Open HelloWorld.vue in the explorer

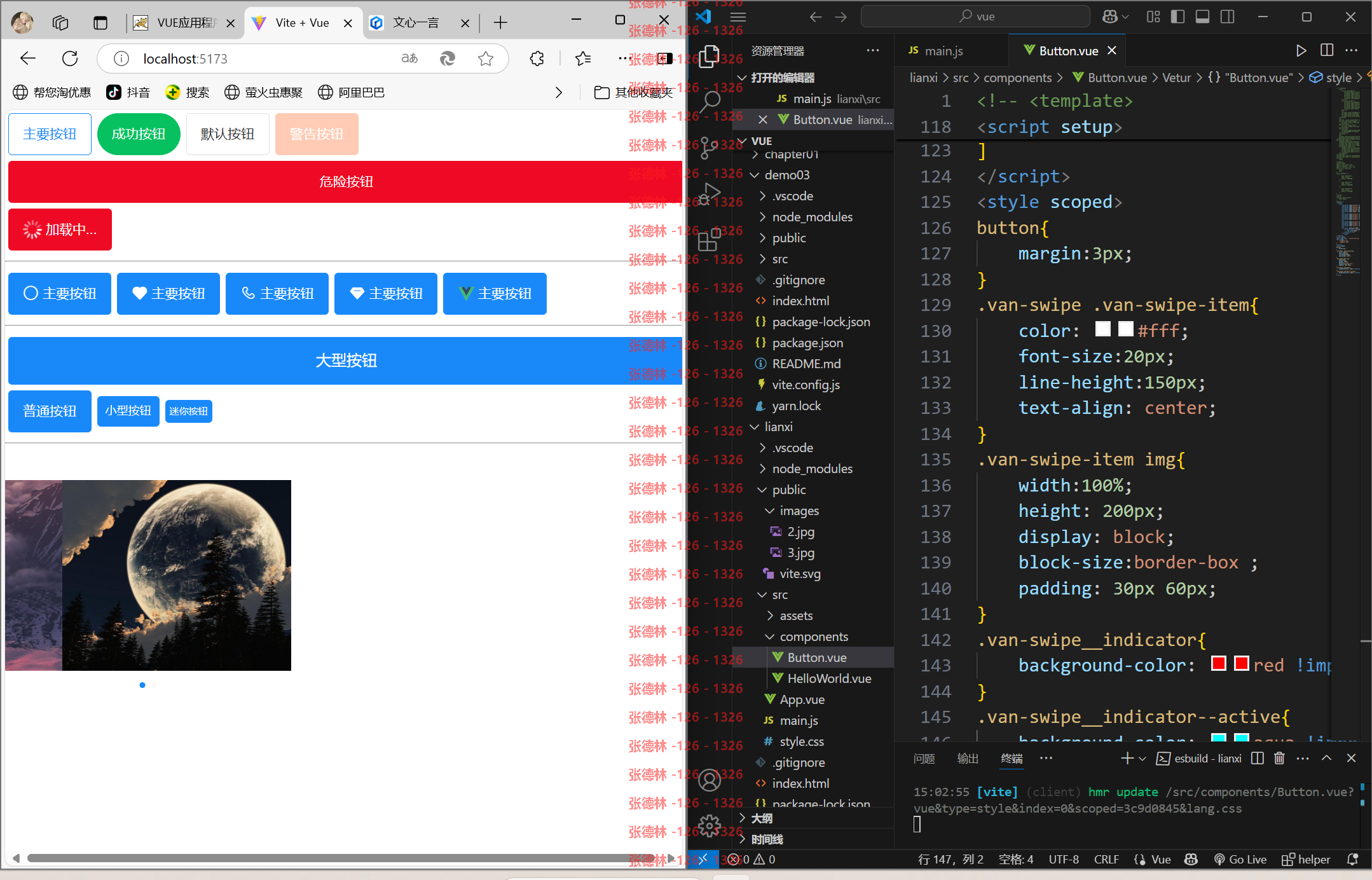pos(828,678)
